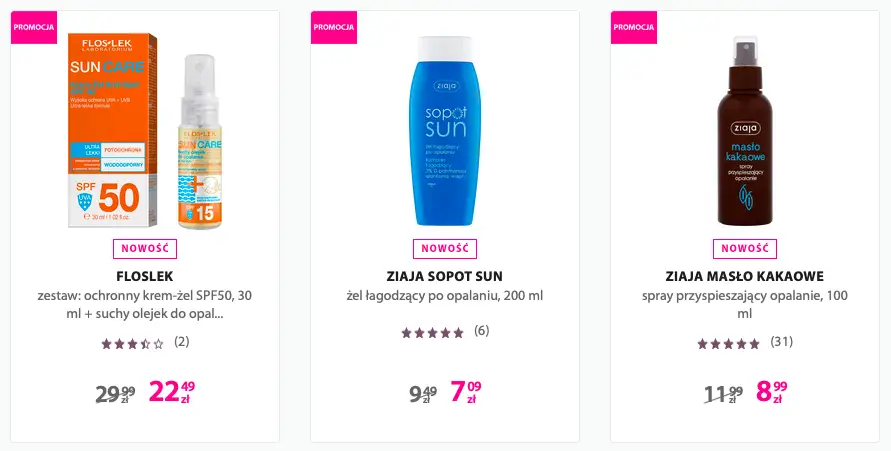Click the PROMOCJA badge on Masło Kakaowe card
891x451 pixels.
633,27
